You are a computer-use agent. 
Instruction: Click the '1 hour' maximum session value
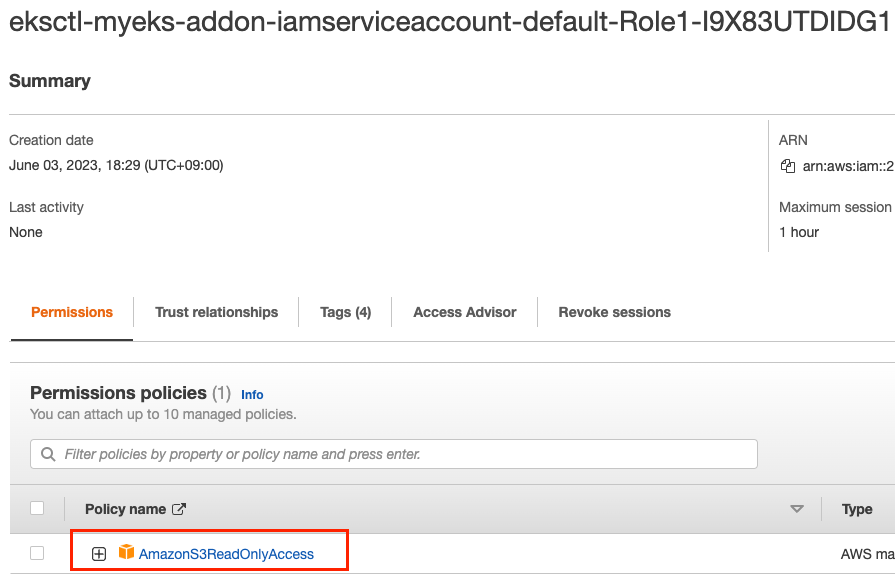(799, 232)
